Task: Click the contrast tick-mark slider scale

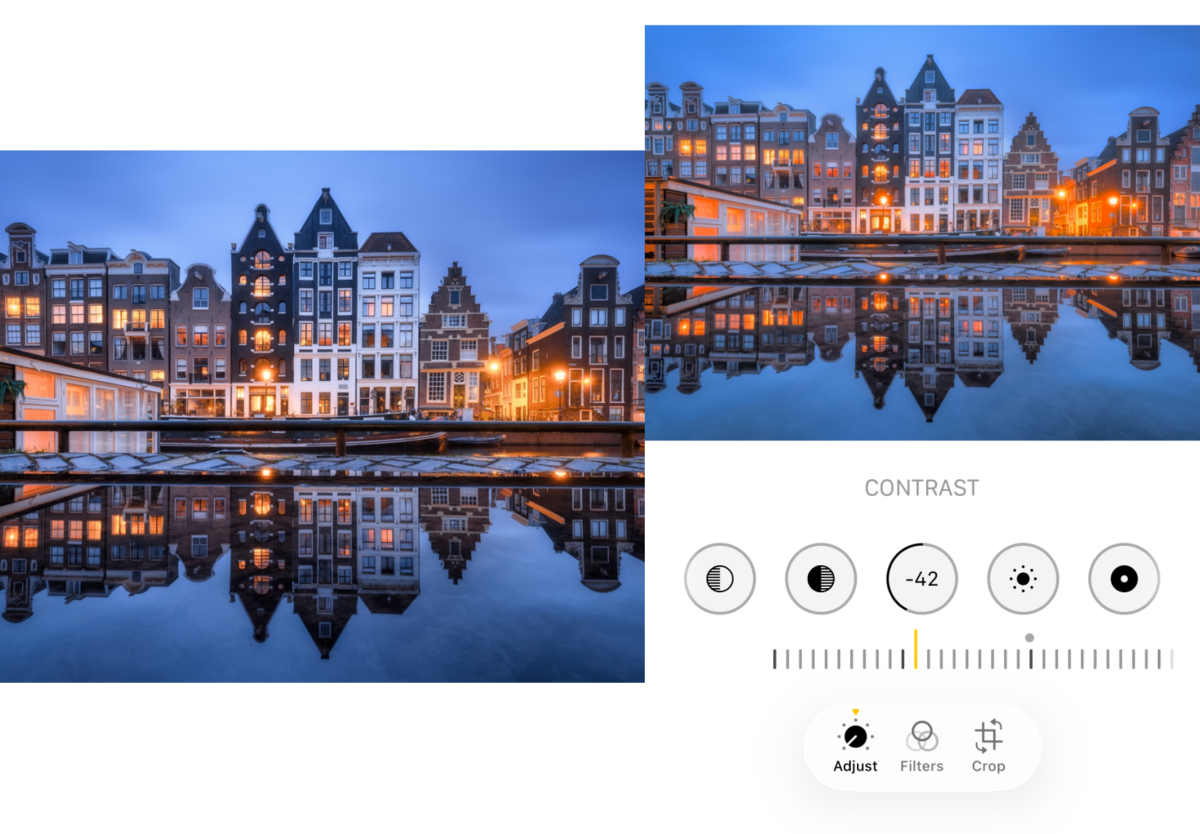Action: 973,659
